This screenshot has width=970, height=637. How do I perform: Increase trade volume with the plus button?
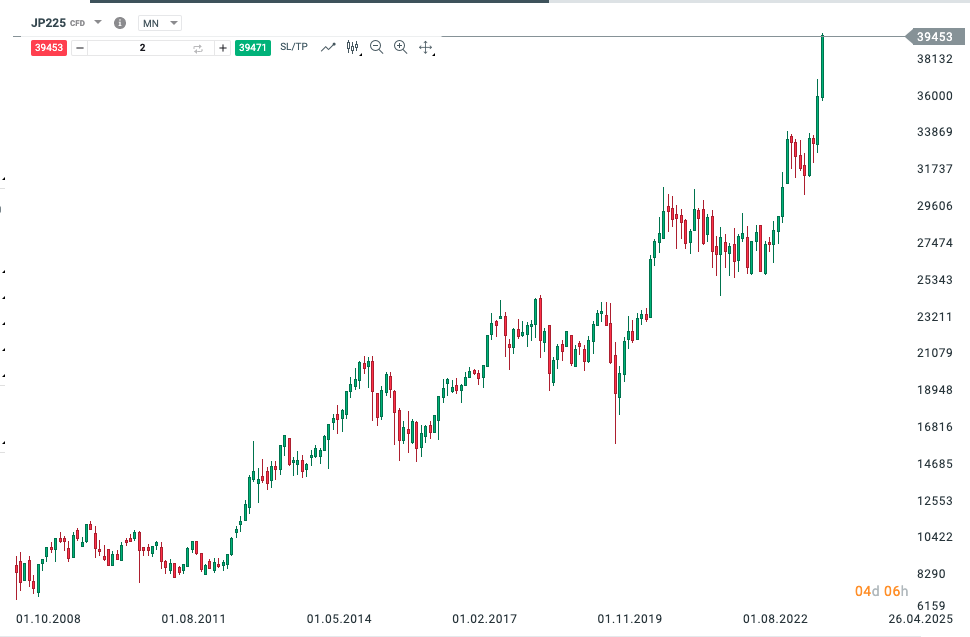(222, 47)
